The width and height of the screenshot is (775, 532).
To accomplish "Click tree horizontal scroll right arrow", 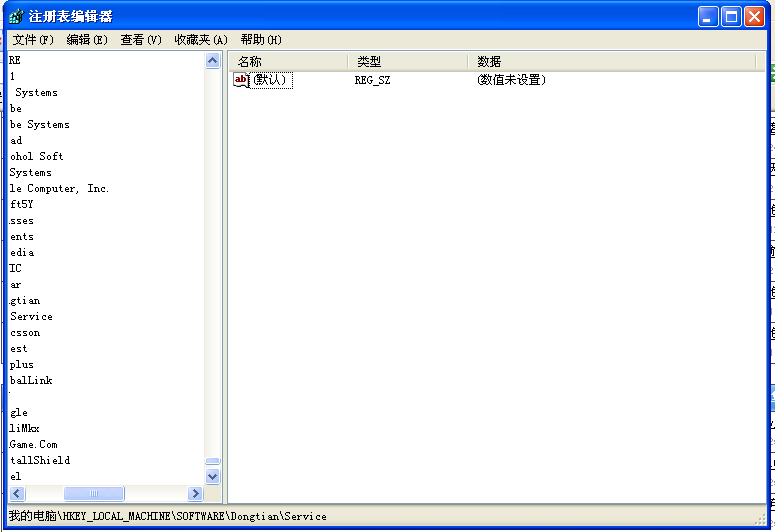I will [195, 493].
